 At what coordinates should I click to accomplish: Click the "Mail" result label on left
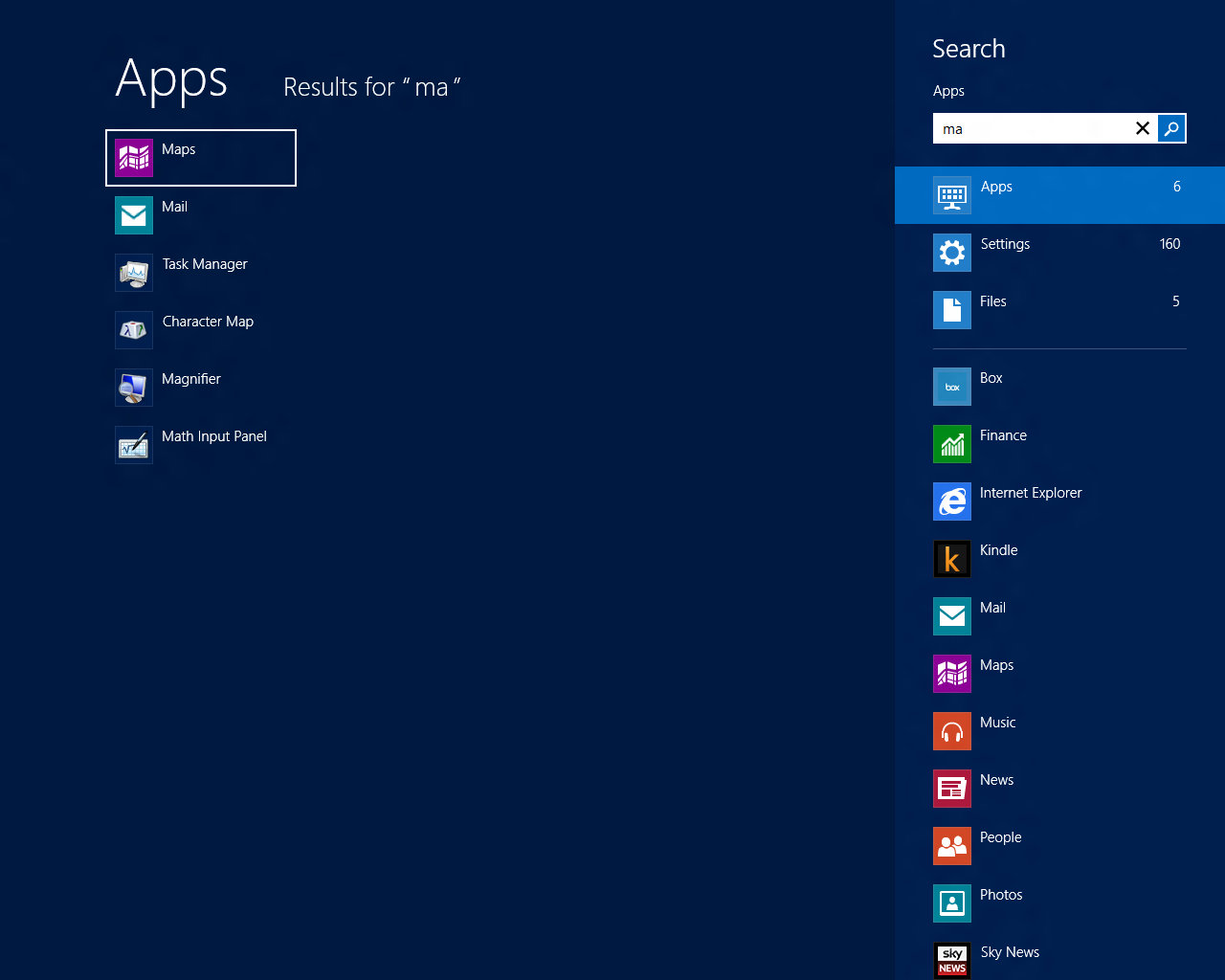174,207
